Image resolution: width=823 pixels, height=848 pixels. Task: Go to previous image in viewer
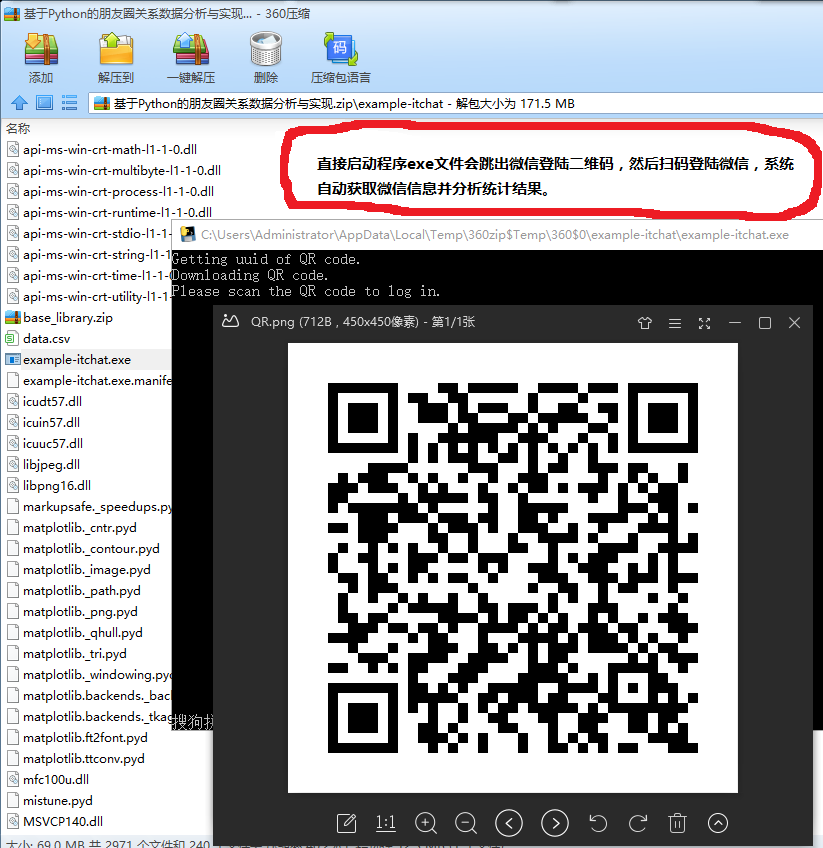click(509, 823)
